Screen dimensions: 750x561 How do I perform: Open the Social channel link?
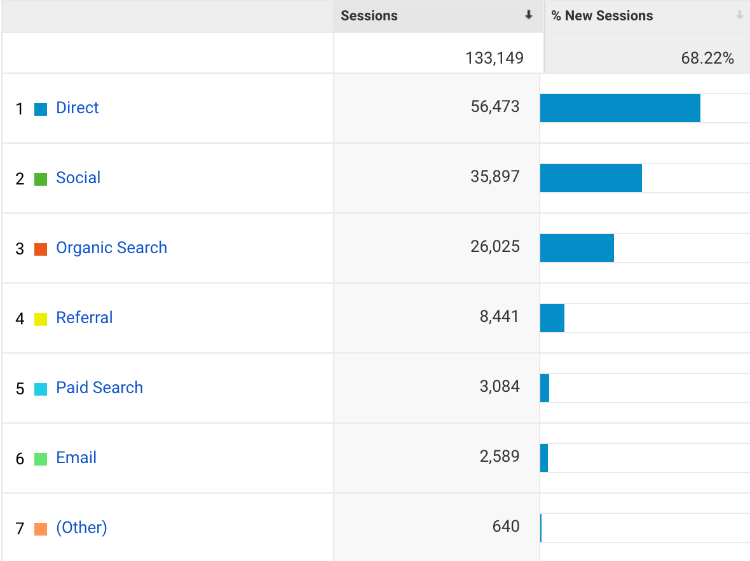(78, 178)
